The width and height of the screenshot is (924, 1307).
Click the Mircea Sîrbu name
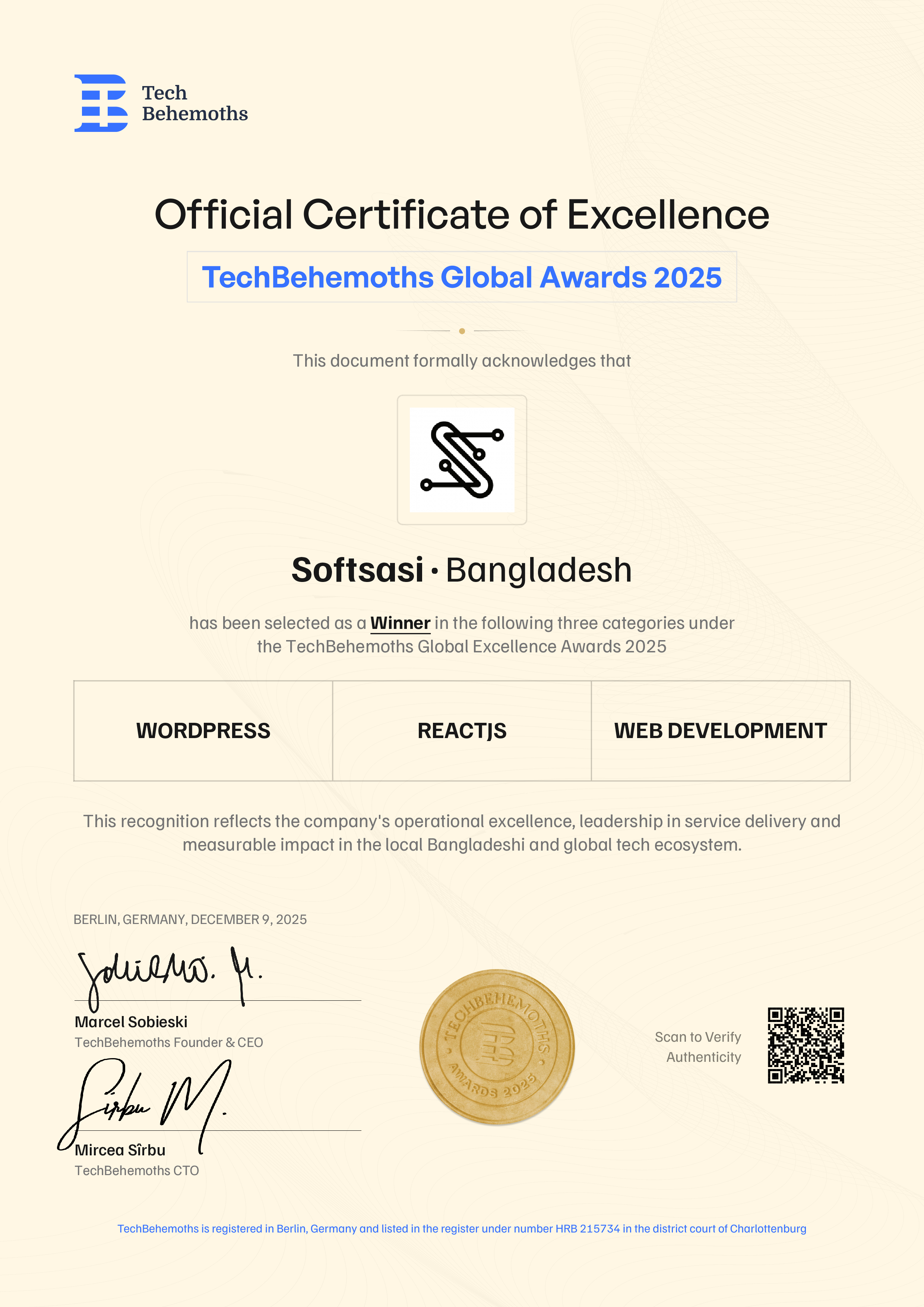click(x=120, y=1150)
